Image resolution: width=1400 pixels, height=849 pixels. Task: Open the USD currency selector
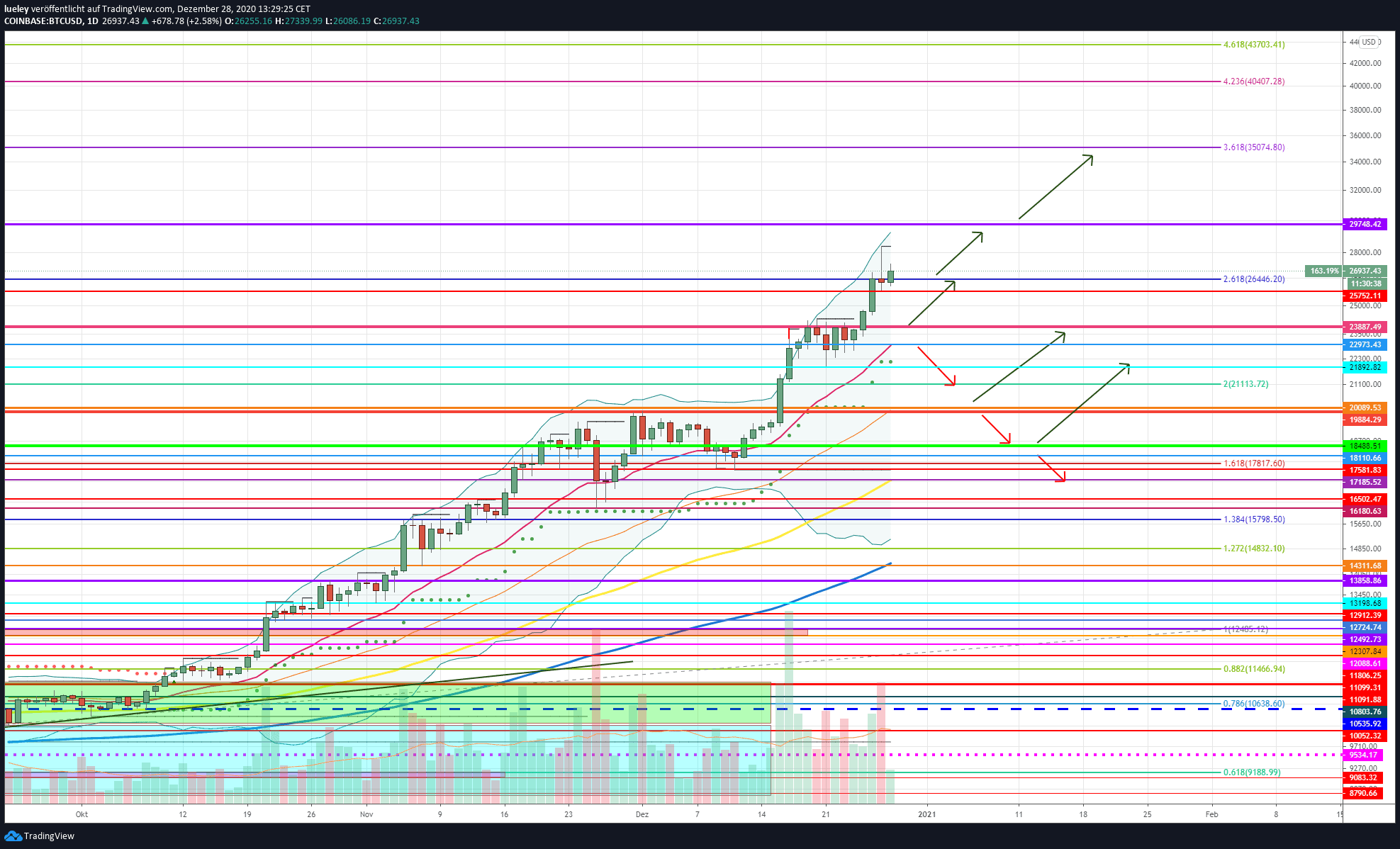click(1368, 42)
